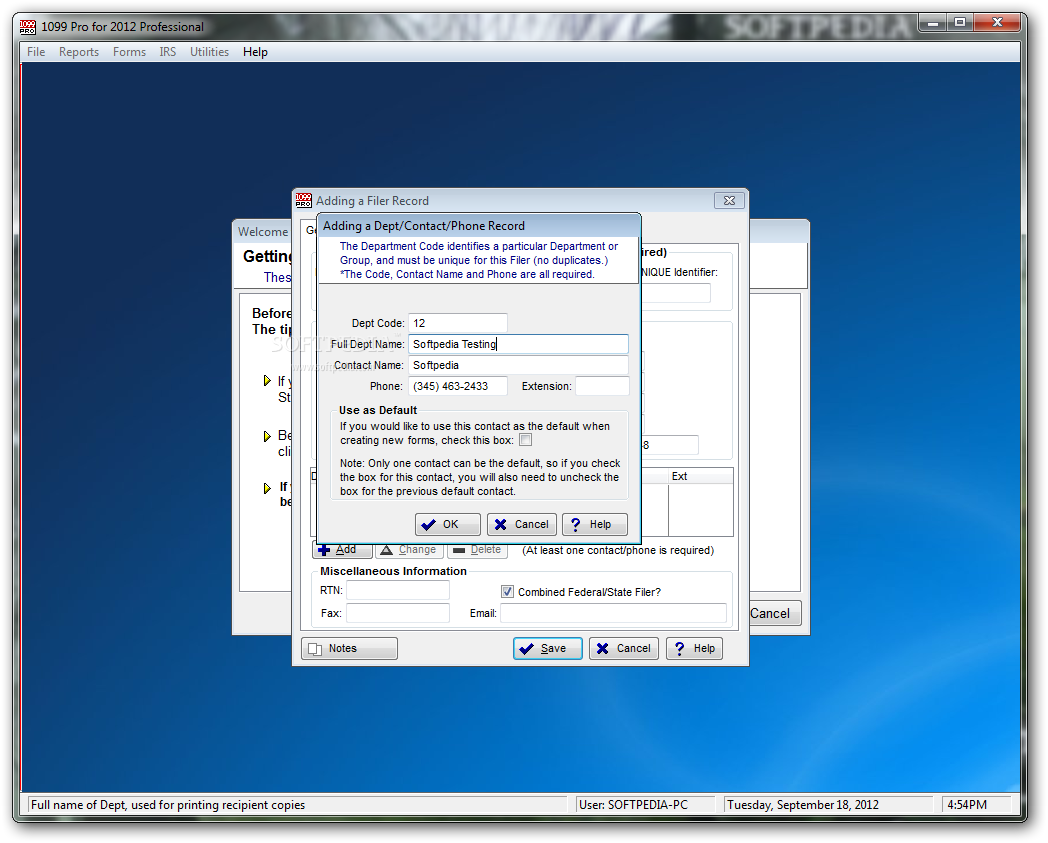
Task: Click the RTN input field
Action: pyautogui.click(x=398, y=590)
